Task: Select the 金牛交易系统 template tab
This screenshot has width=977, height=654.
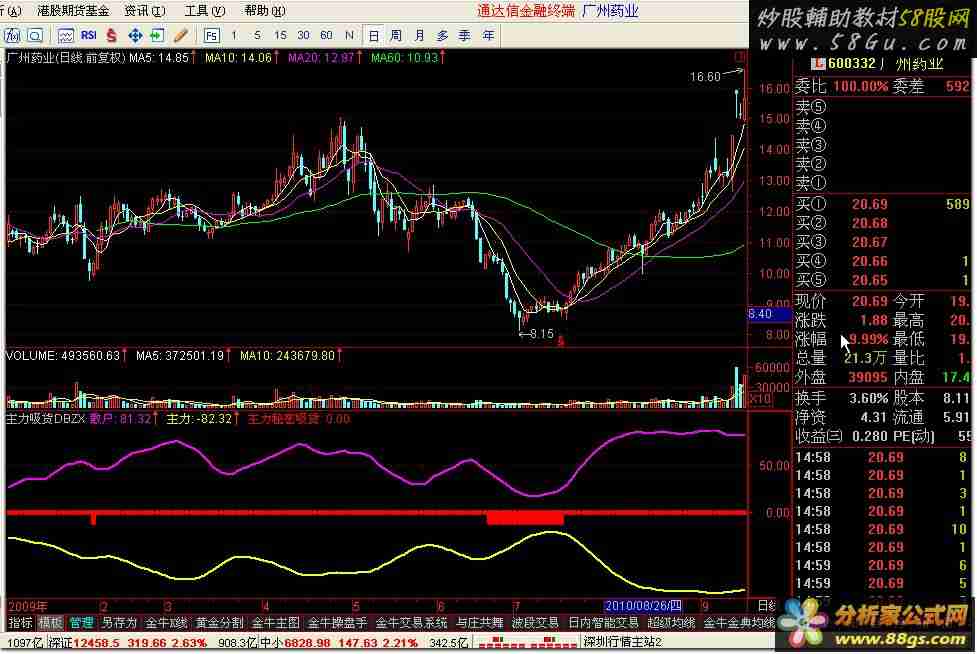Action: [x=412, y=622]
